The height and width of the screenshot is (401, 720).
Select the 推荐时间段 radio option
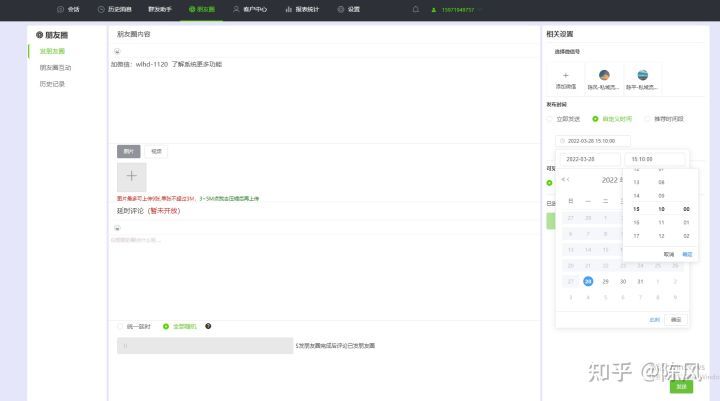click(648, 118)
